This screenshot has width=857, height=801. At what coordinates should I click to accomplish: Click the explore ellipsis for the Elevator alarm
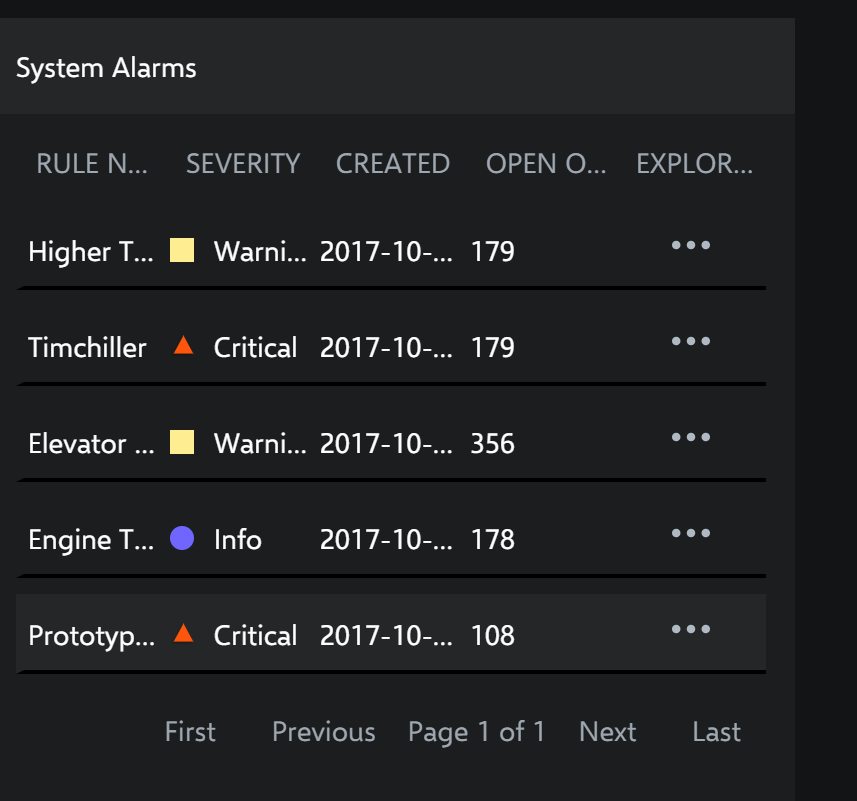(690, 436)
